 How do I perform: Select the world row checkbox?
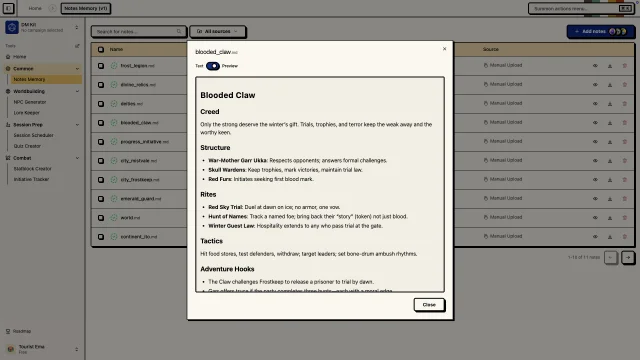(101, 218)
